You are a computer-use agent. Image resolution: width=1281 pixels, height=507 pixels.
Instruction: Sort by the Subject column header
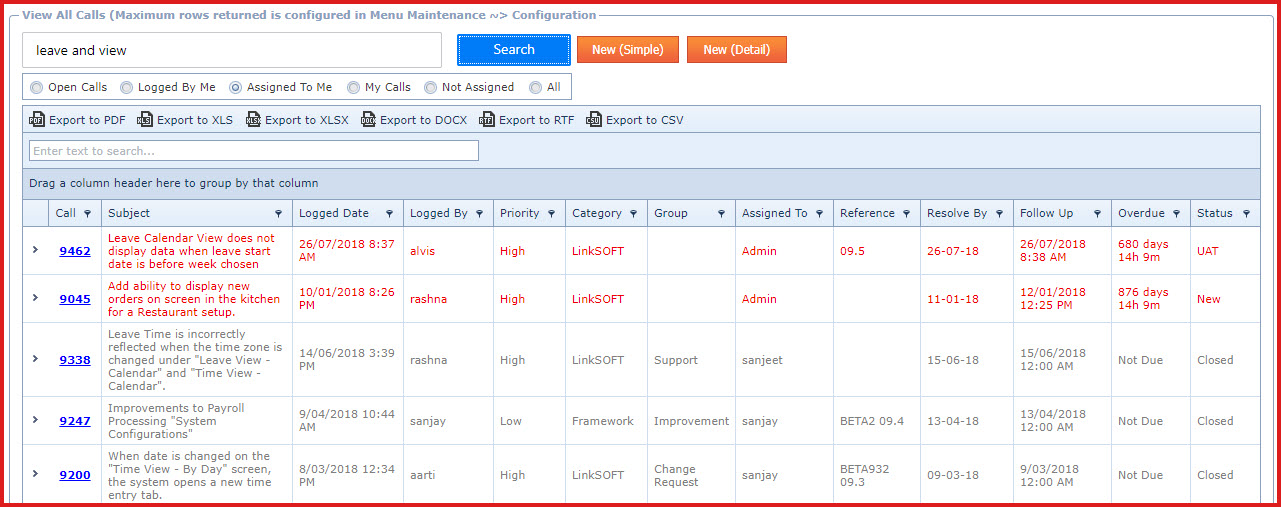(197, 213)
